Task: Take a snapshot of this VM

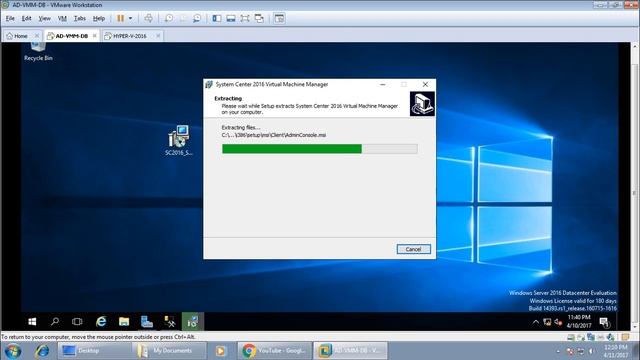Action: click(x=169, y=18)
